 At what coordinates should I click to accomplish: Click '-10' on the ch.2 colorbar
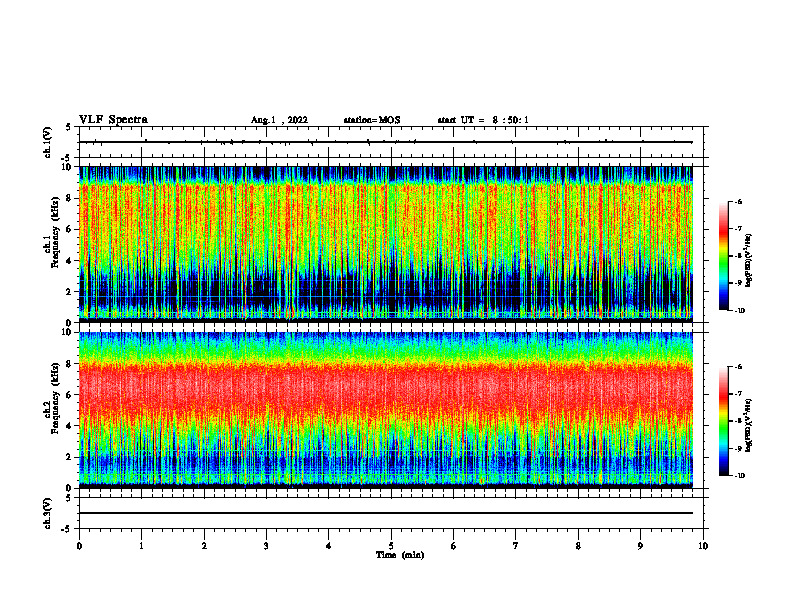click(739, 476)
